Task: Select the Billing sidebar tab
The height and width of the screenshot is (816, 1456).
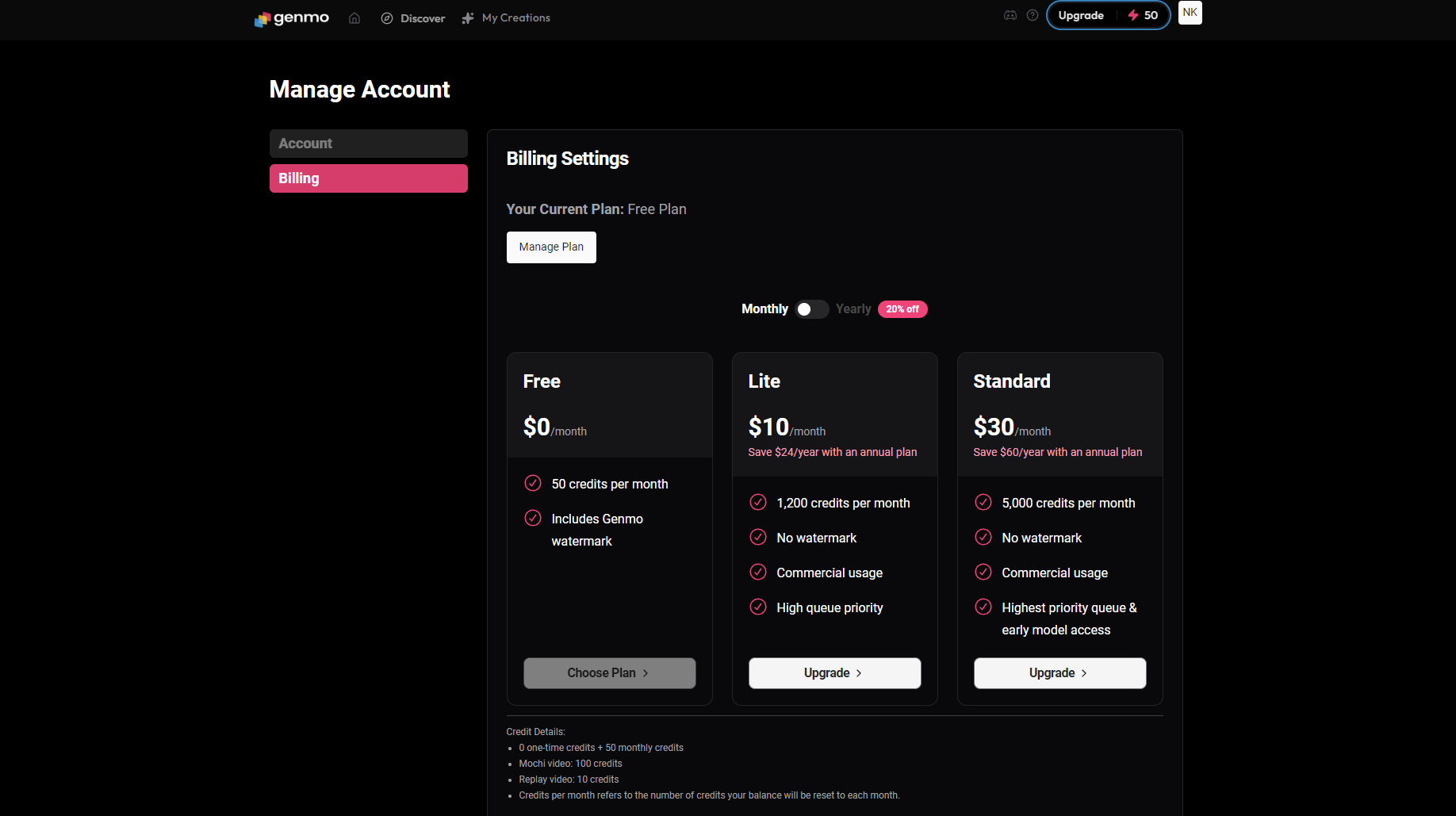Action: click(368, 178)
